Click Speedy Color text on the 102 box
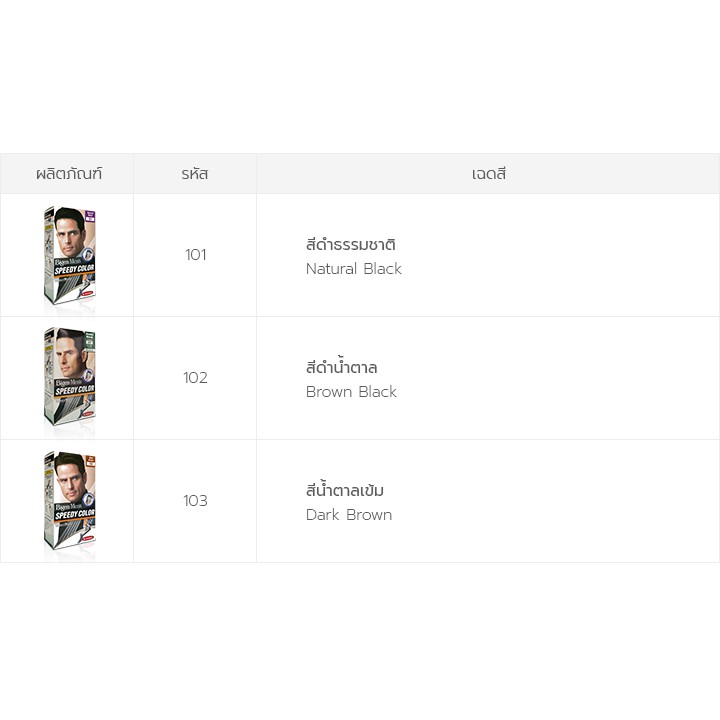 tap(75, 389)
